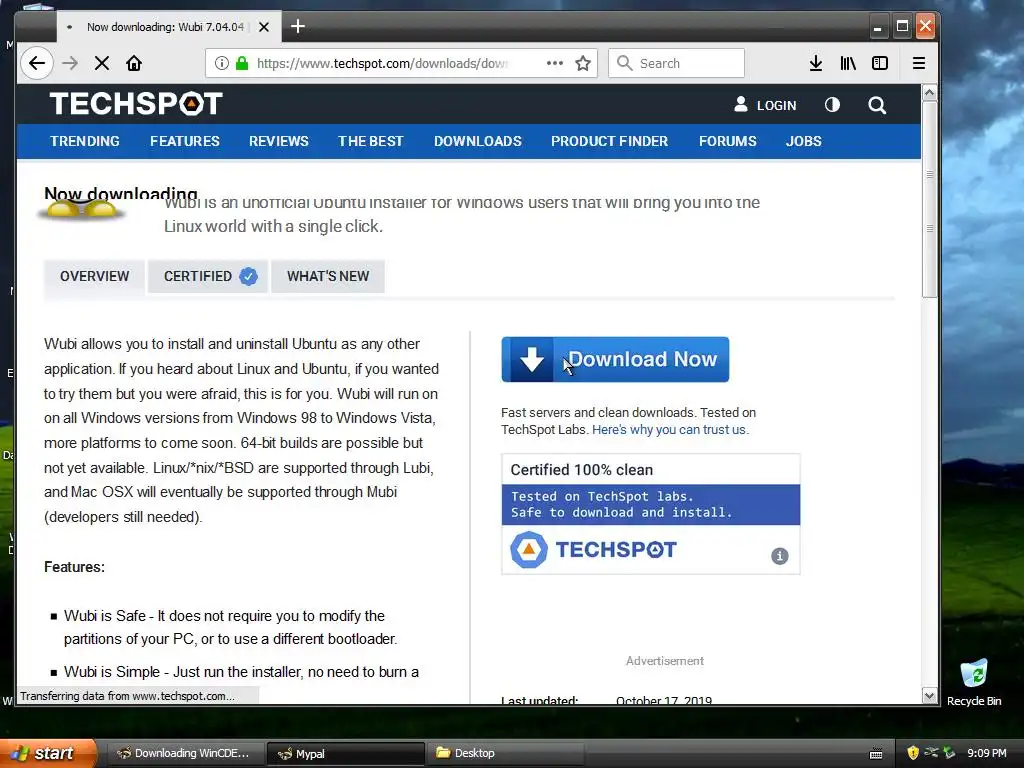Viewport: 1024px width, 768px height.
Task: Switch to the WHAT'S NEW tab
Action: coord(328,276)
